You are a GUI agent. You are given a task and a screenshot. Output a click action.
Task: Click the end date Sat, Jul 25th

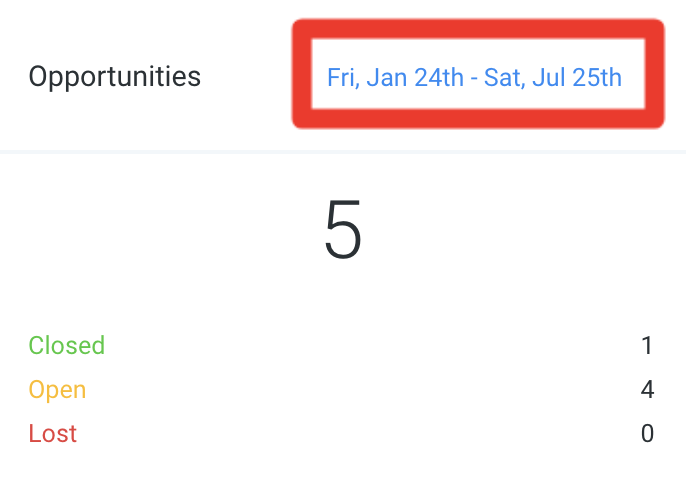tap(553, 77)
